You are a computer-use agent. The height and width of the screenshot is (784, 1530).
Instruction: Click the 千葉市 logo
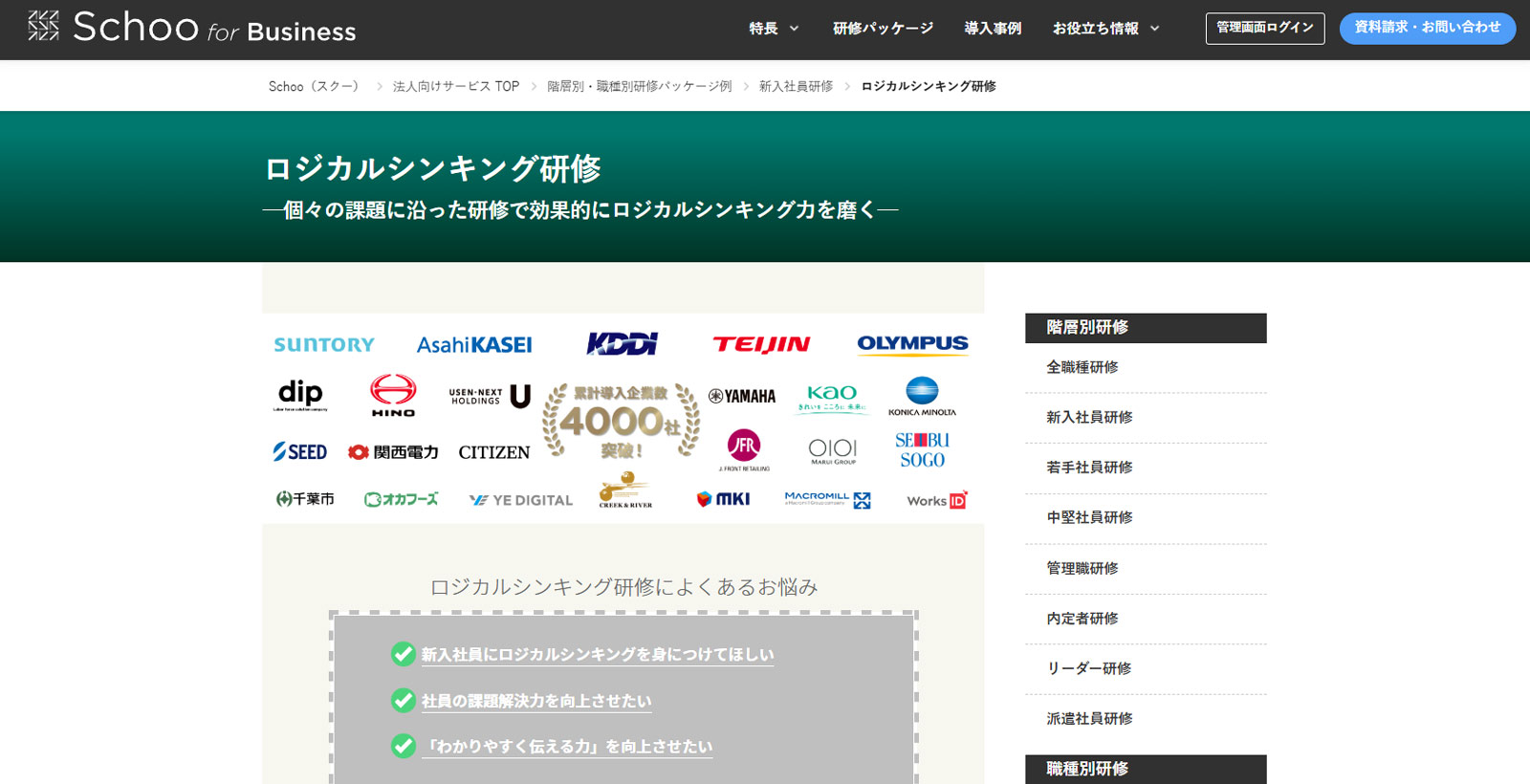[x=305, y=499]
